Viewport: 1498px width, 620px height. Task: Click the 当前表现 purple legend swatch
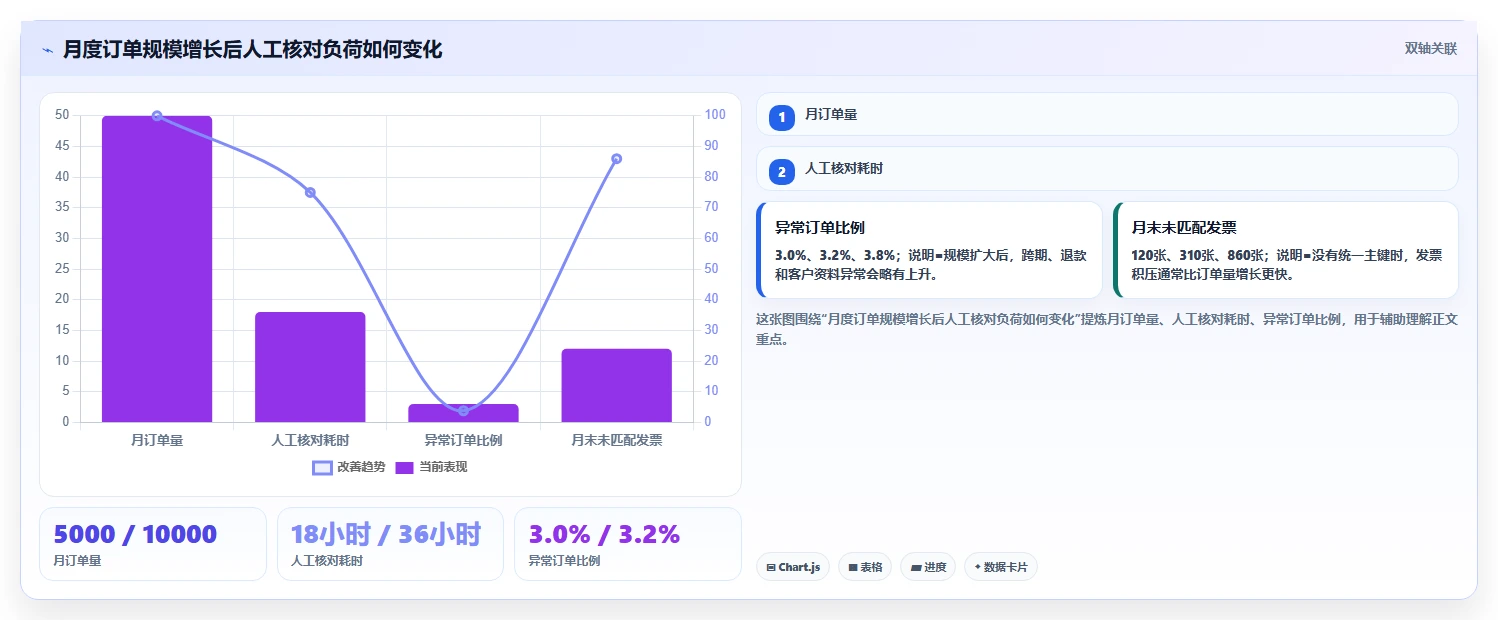pyautogui.click(x=405, y=467)
